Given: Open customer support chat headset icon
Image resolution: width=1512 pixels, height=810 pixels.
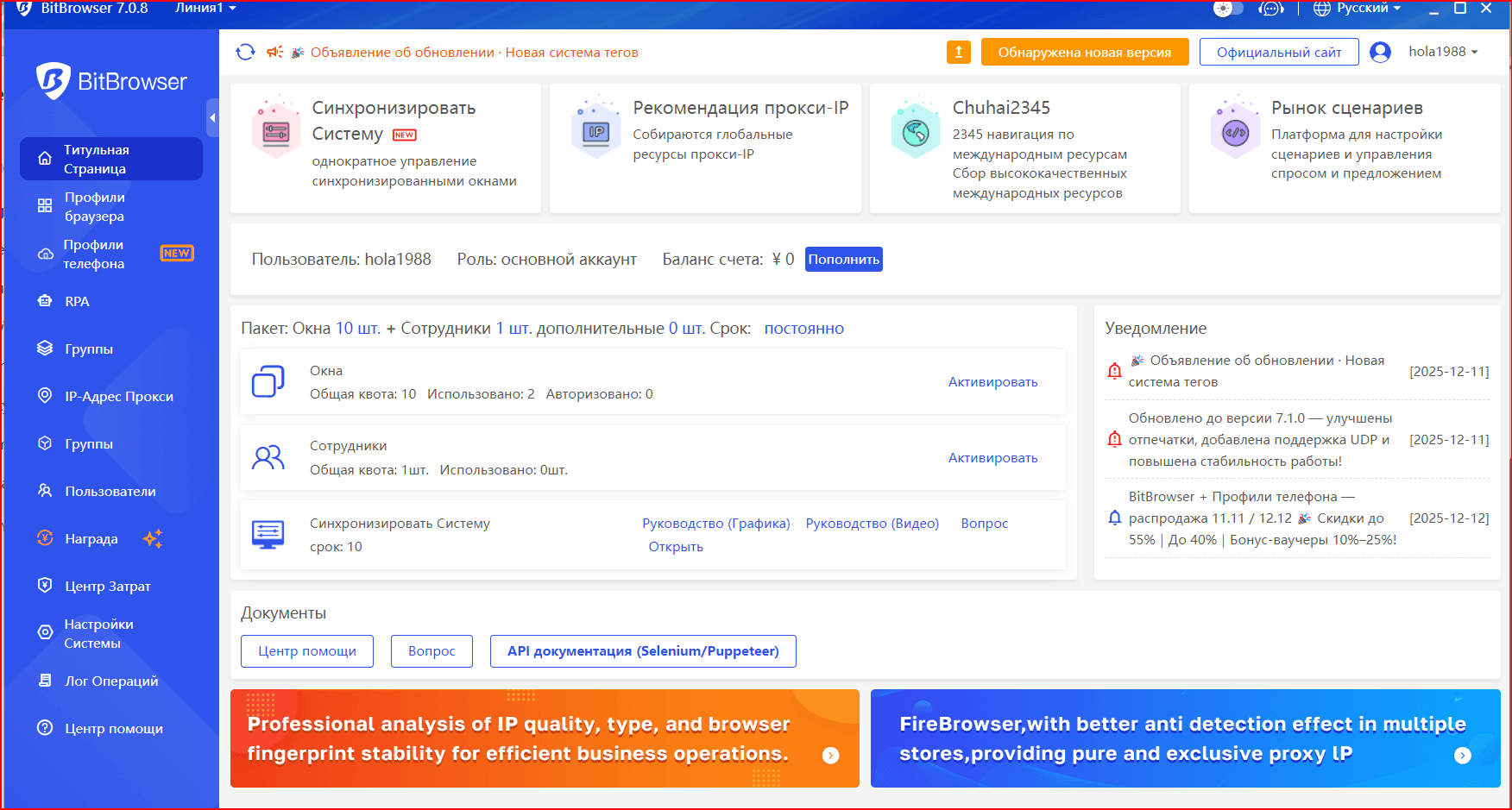Looking at the screenshot, I should 1270,9.
